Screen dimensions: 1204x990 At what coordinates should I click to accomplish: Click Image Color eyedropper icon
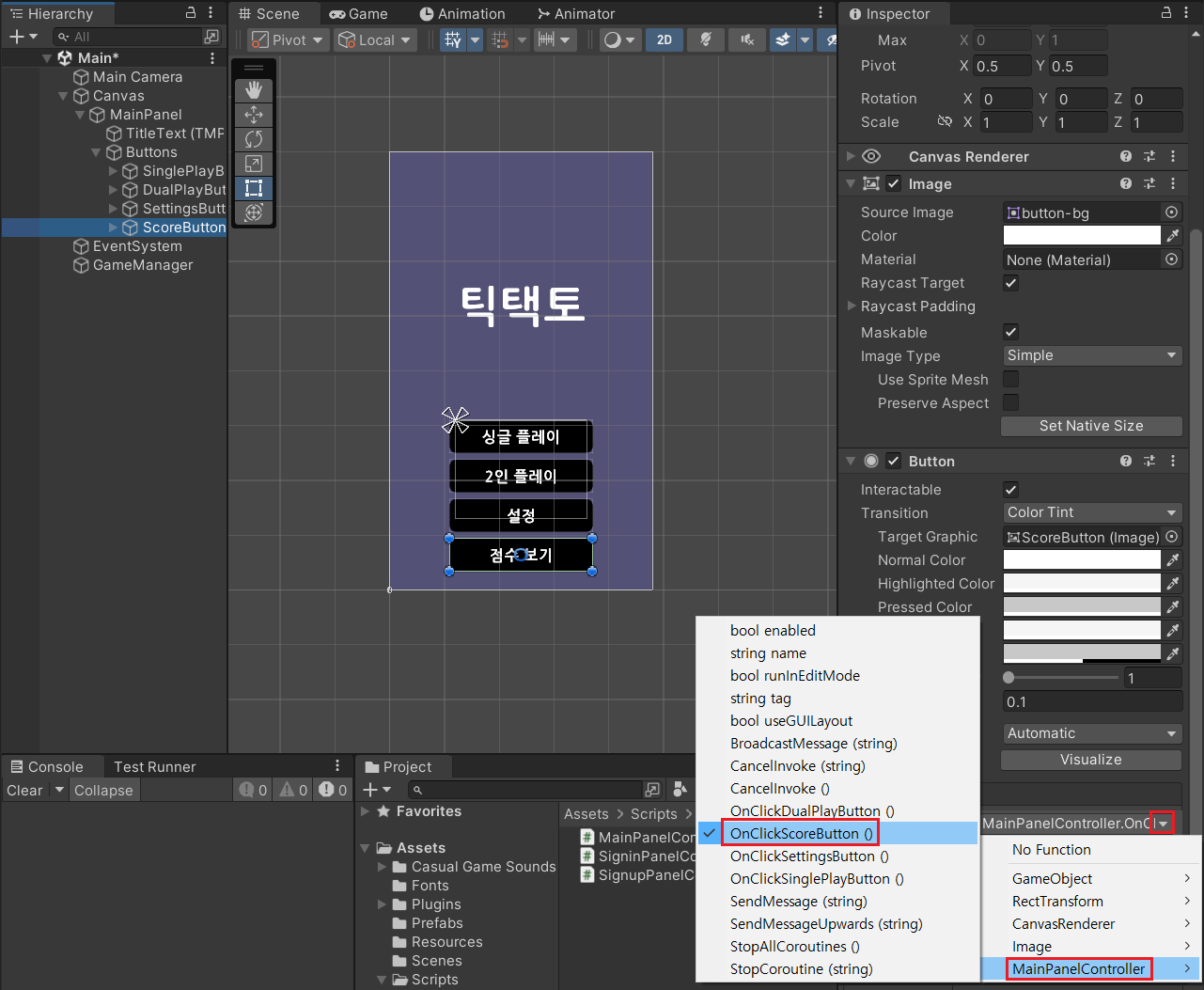[1173, 235]
